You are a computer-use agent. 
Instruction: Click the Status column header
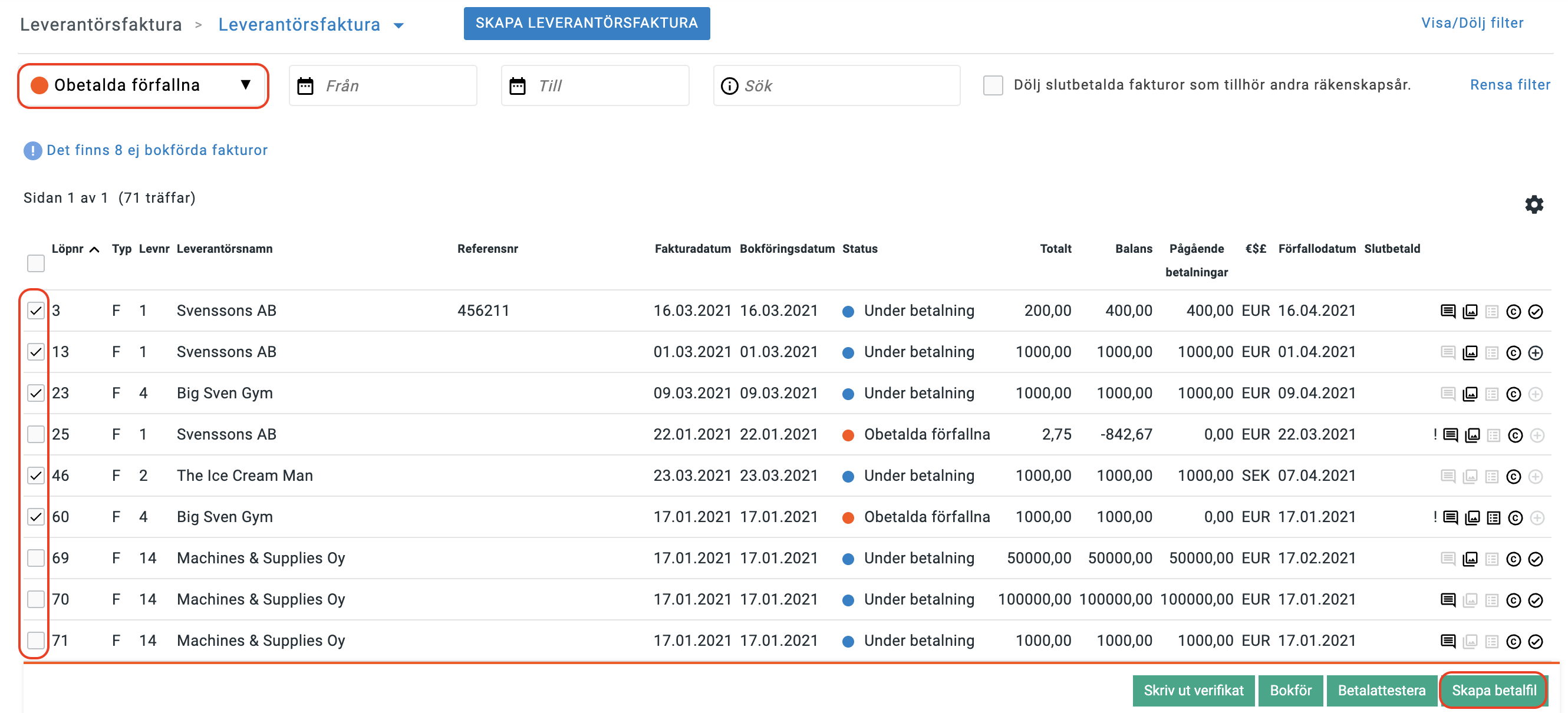859,249
